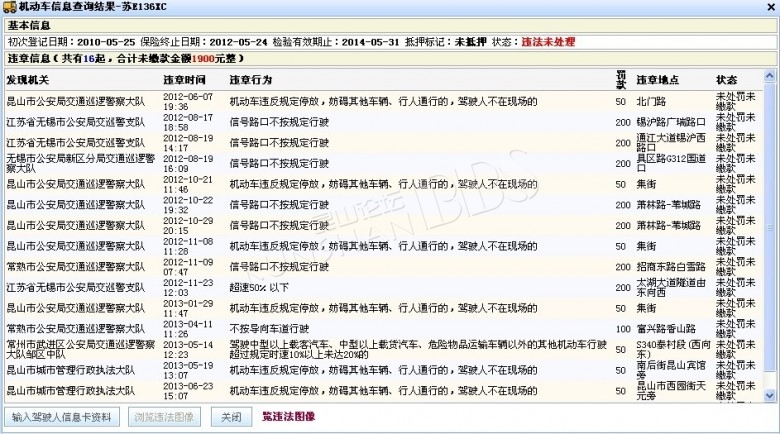Viewport: 780px width, 434px height.
Task: Click the scrollbar down arrow
Action: tap(771, 397)
